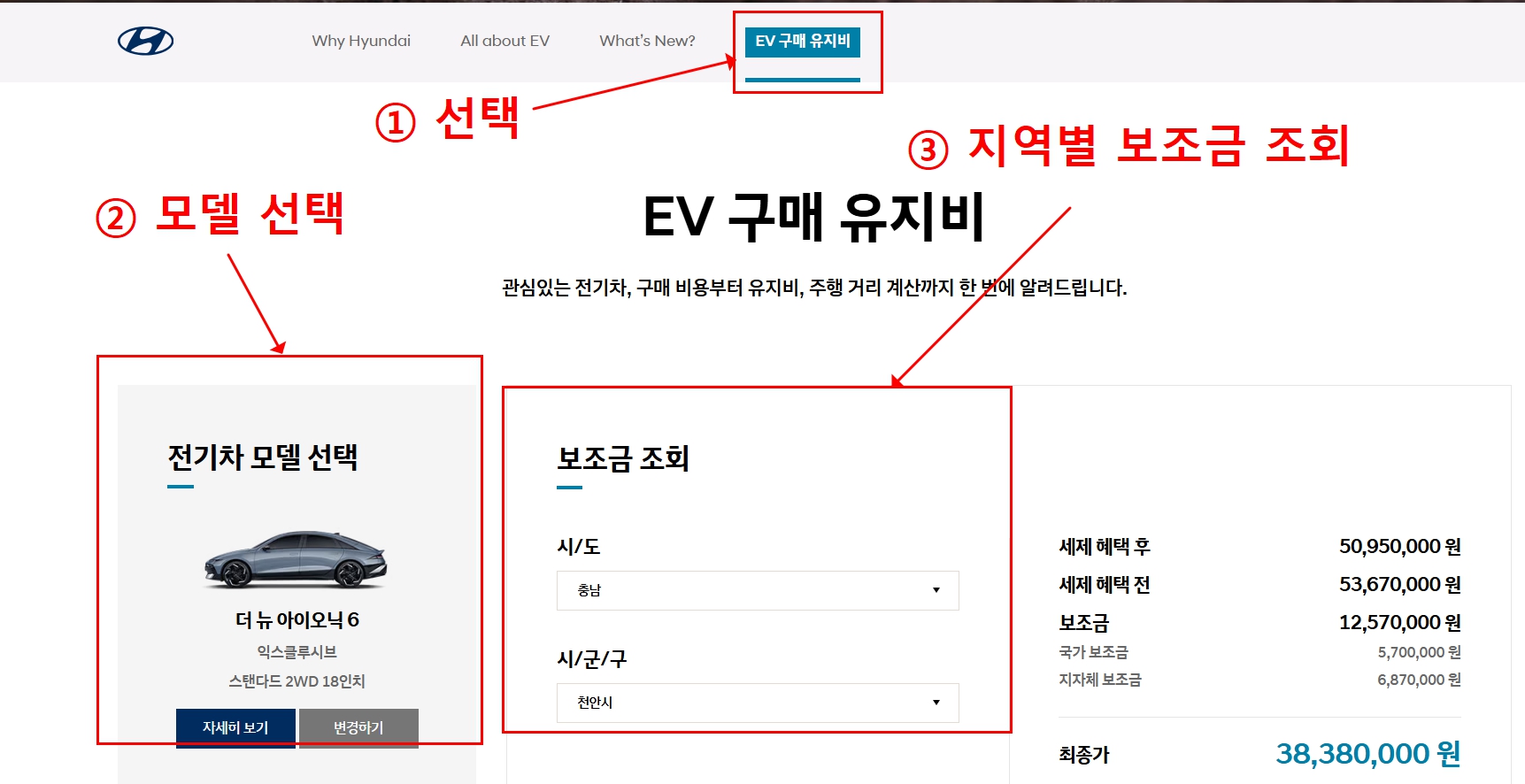
Task: Click the 지자체 보조금 label
Action: pos(1100,680)
